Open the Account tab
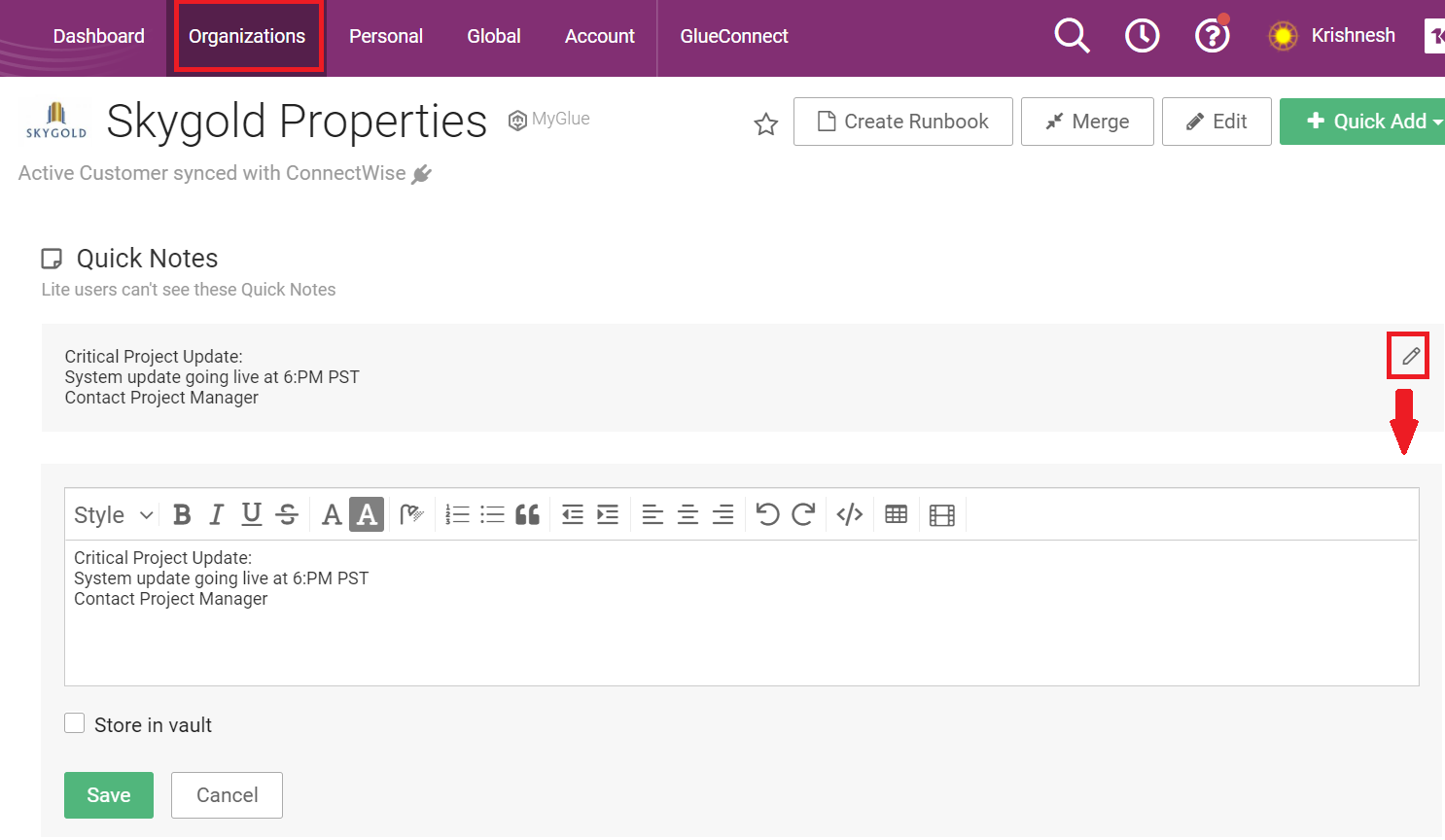The height and width of the screenshot is (840, 1445). (x=600, y=36)
